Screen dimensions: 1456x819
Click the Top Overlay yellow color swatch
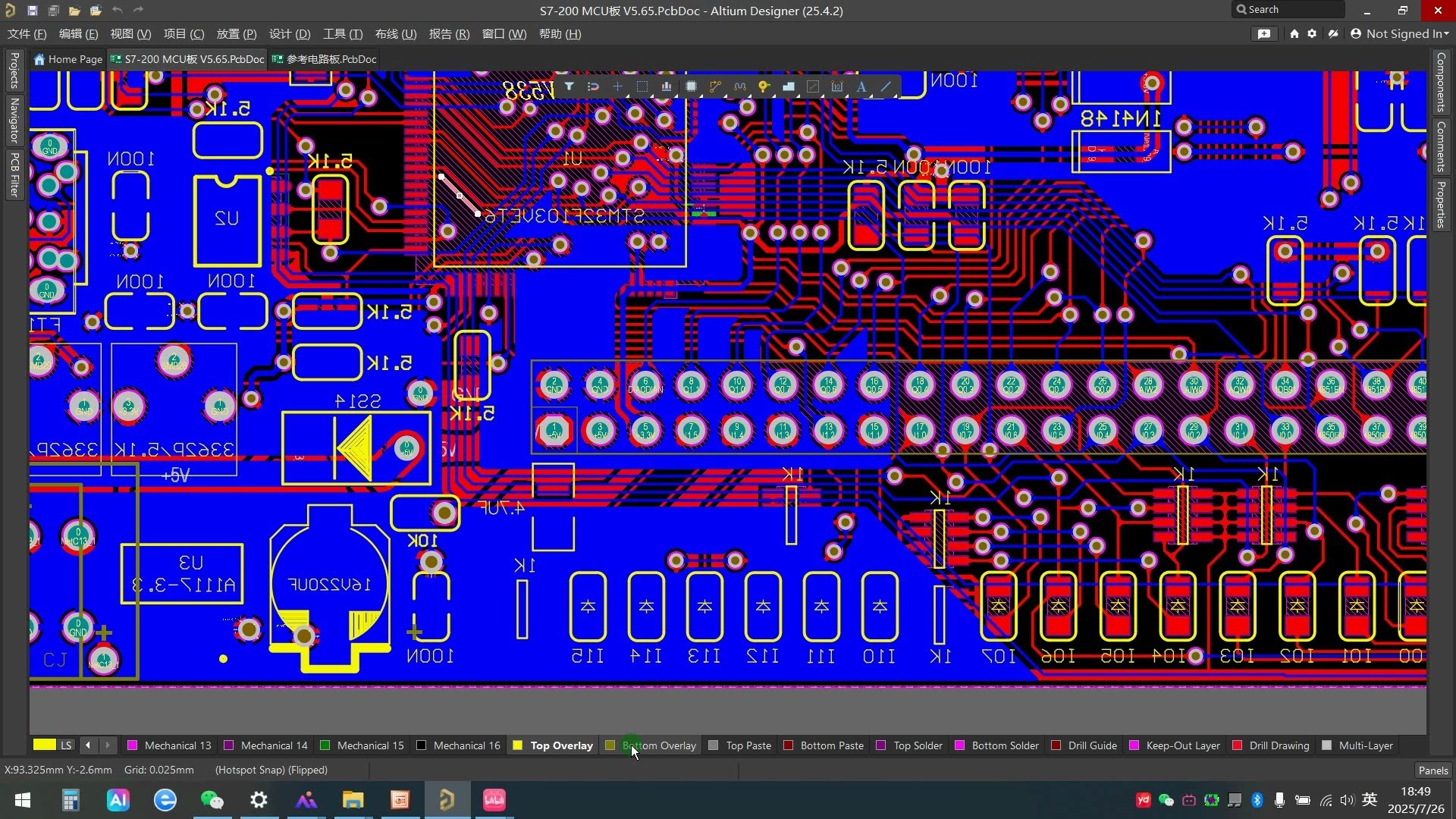pyautogui.click(x=518, y=746)
